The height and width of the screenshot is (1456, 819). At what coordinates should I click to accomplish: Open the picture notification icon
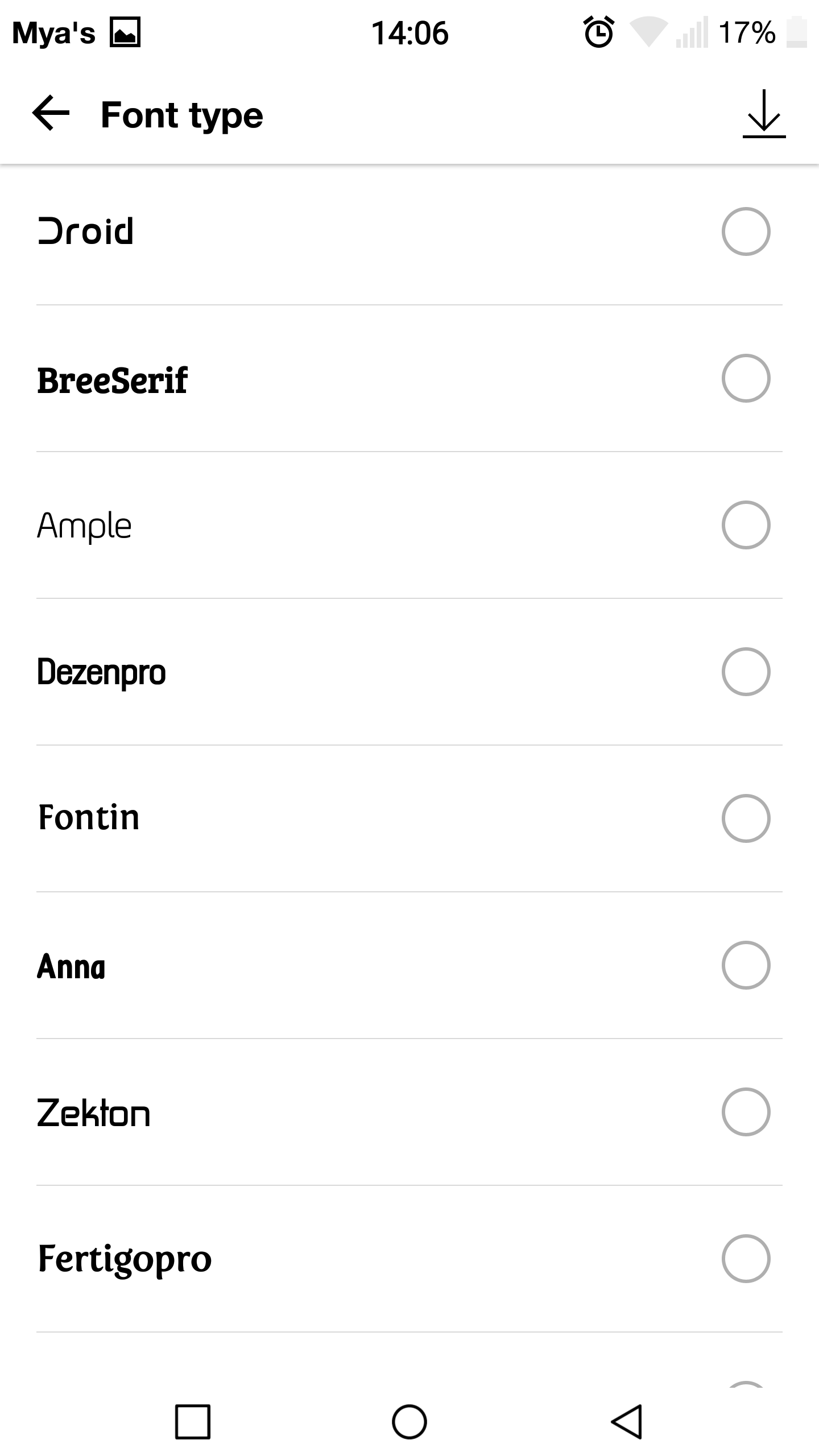(x=125, y=32)
